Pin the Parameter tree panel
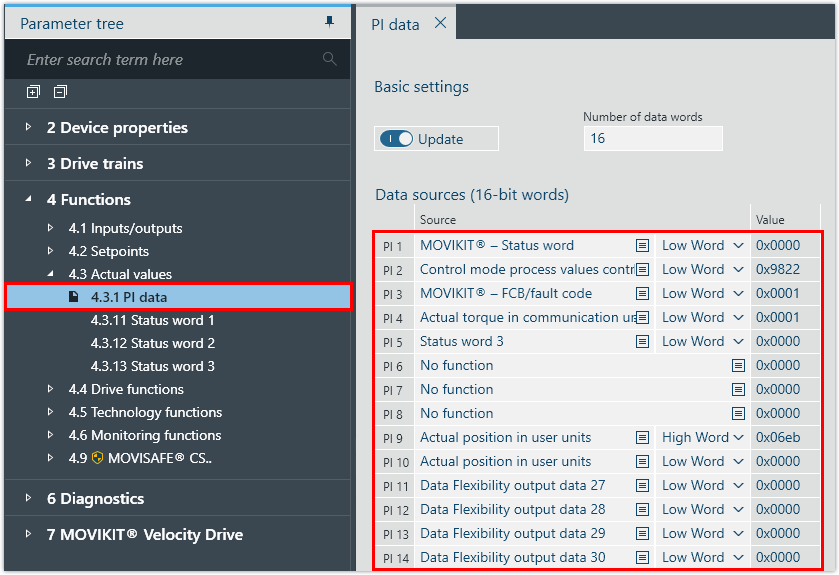This screenshot has width=839, height=575. pos(330,22)
